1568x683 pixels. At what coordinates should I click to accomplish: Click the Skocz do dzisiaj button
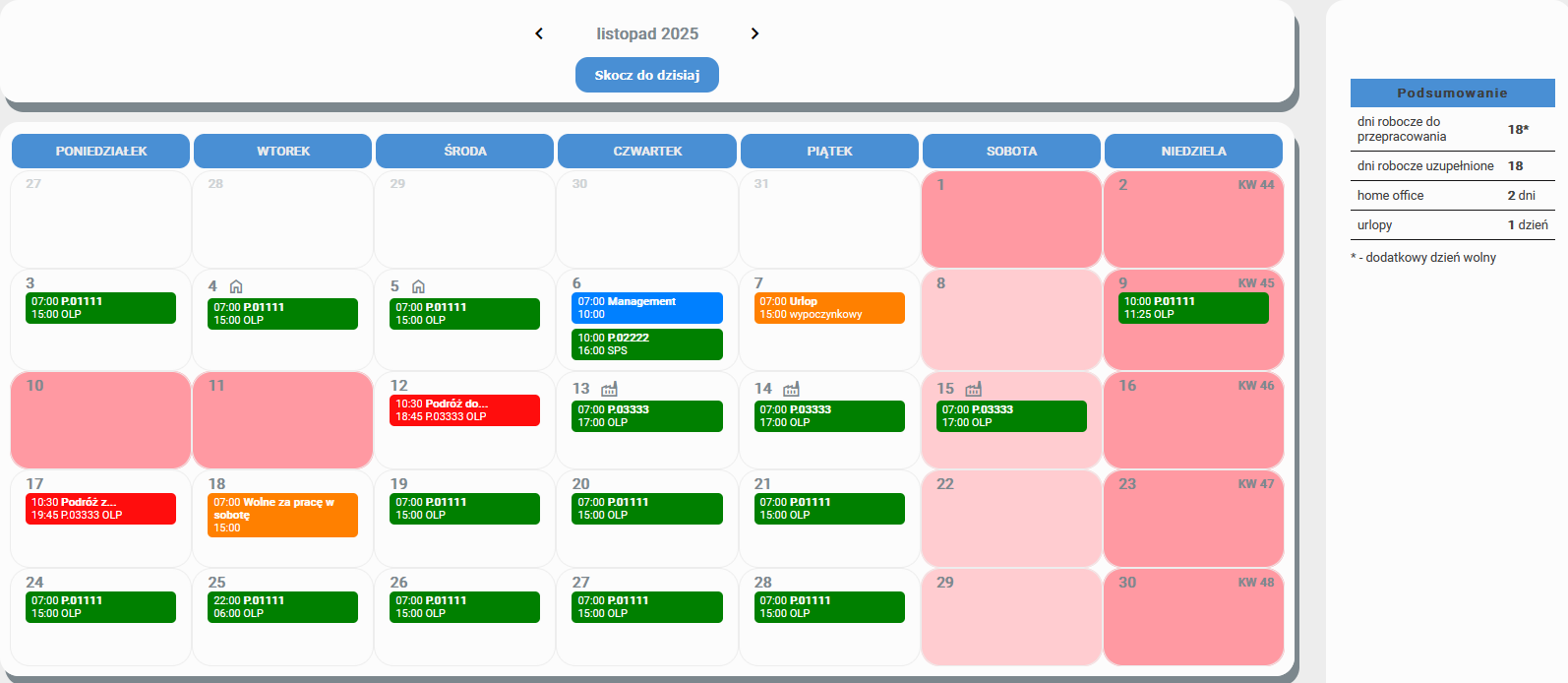point(646,75)
